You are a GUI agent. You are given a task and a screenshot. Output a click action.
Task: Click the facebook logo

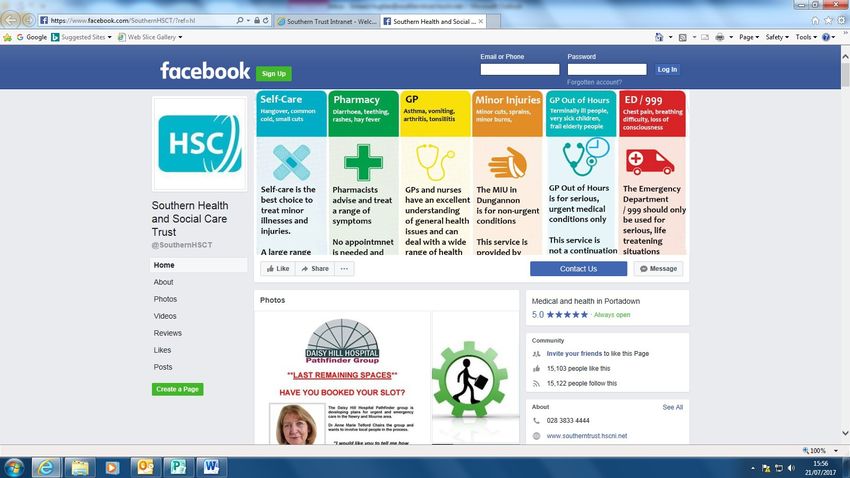205,70
